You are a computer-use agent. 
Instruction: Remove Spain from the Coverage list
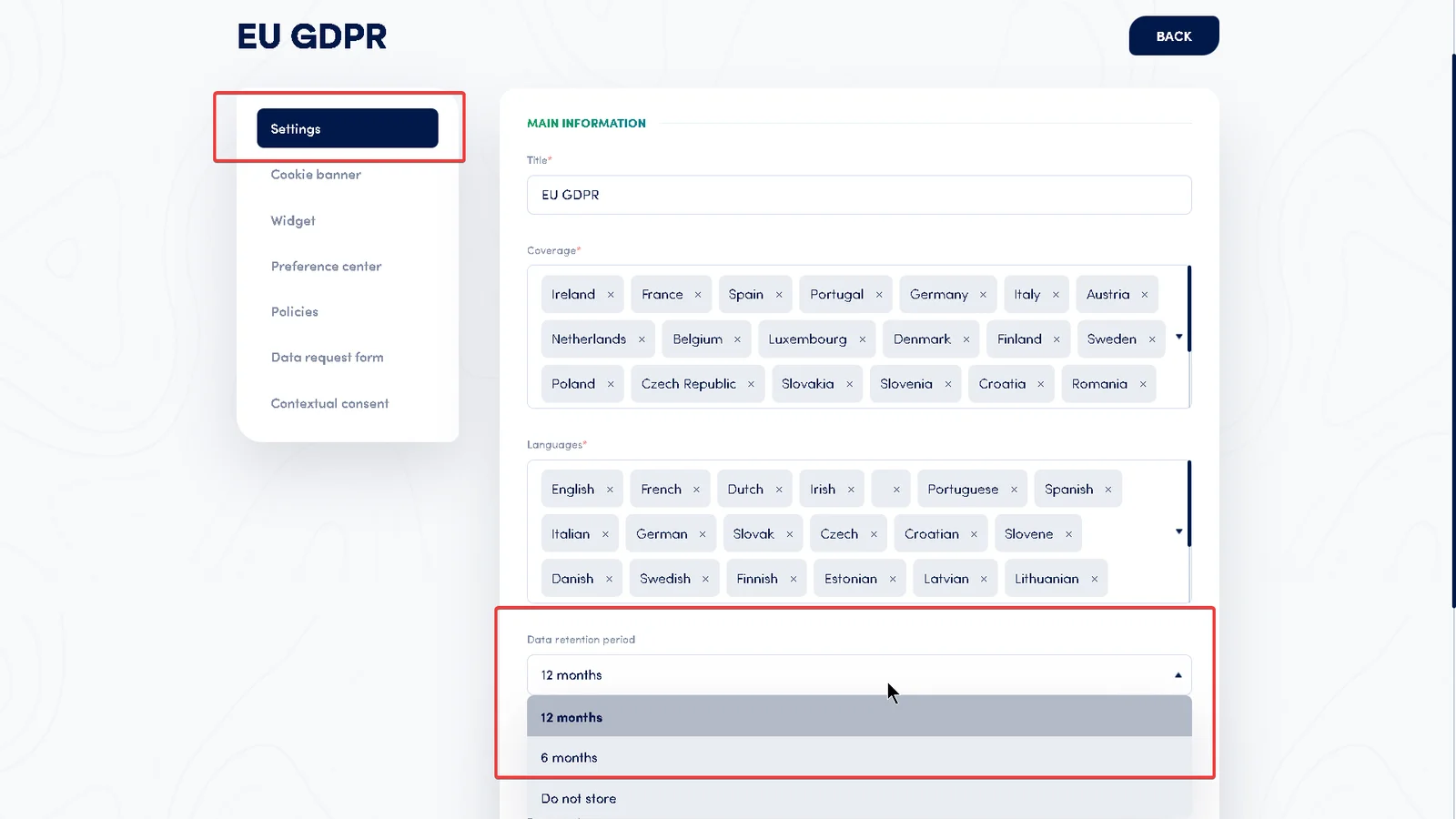coord(780,294)
